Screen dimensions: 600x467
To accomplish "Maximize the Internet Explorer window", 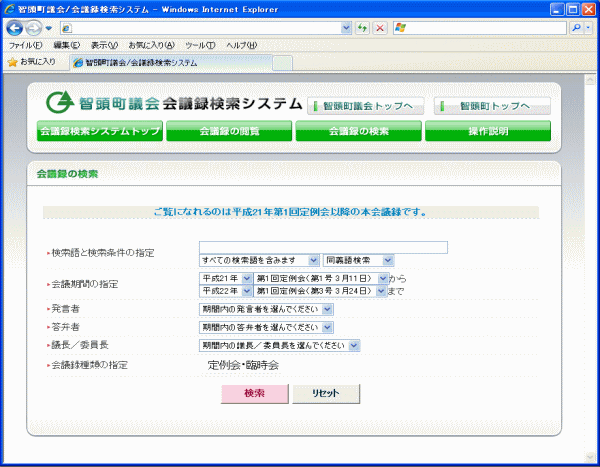I will point(573,9).
